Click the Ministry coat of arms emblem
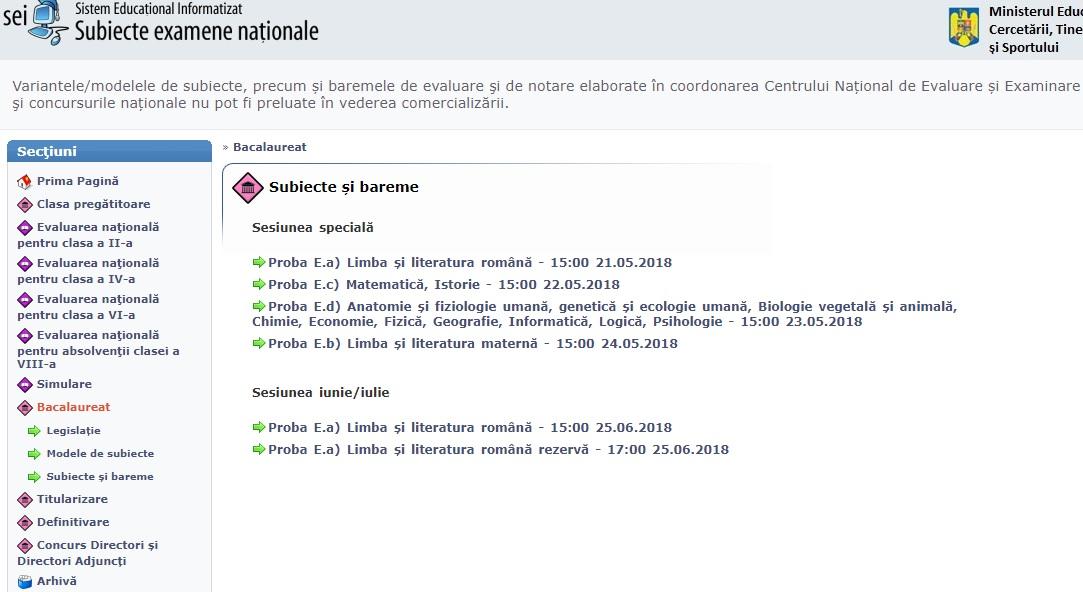 963,27
